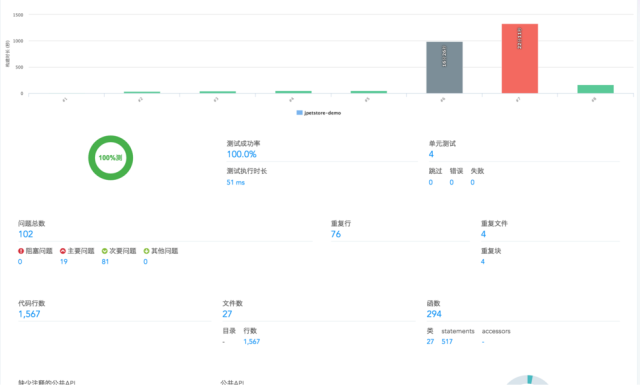Open the blocker issues count 0
The width and height of the screenshot is (640, 386).
(20, 262)
